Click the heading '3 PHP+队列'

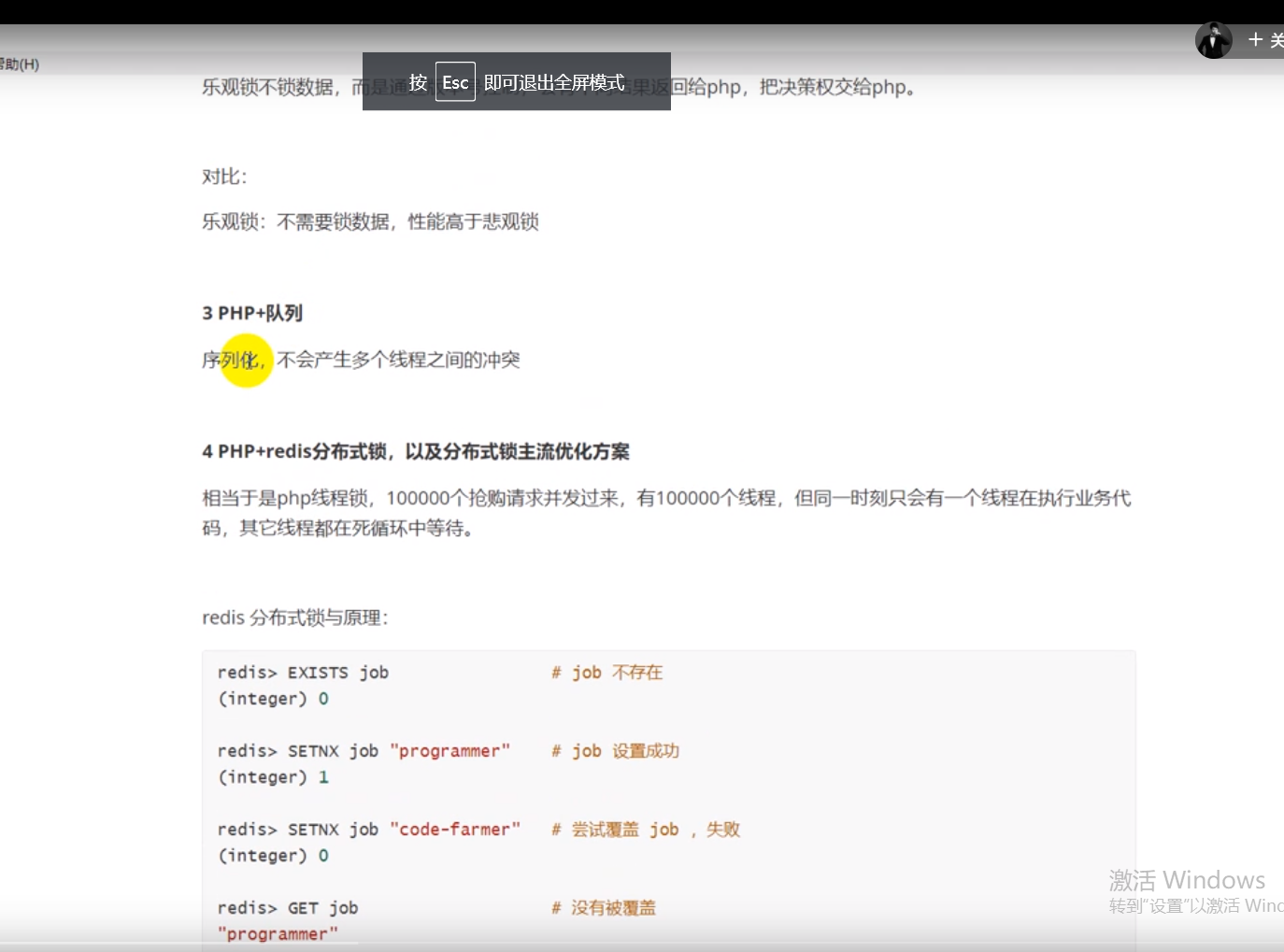pos(252,313)
